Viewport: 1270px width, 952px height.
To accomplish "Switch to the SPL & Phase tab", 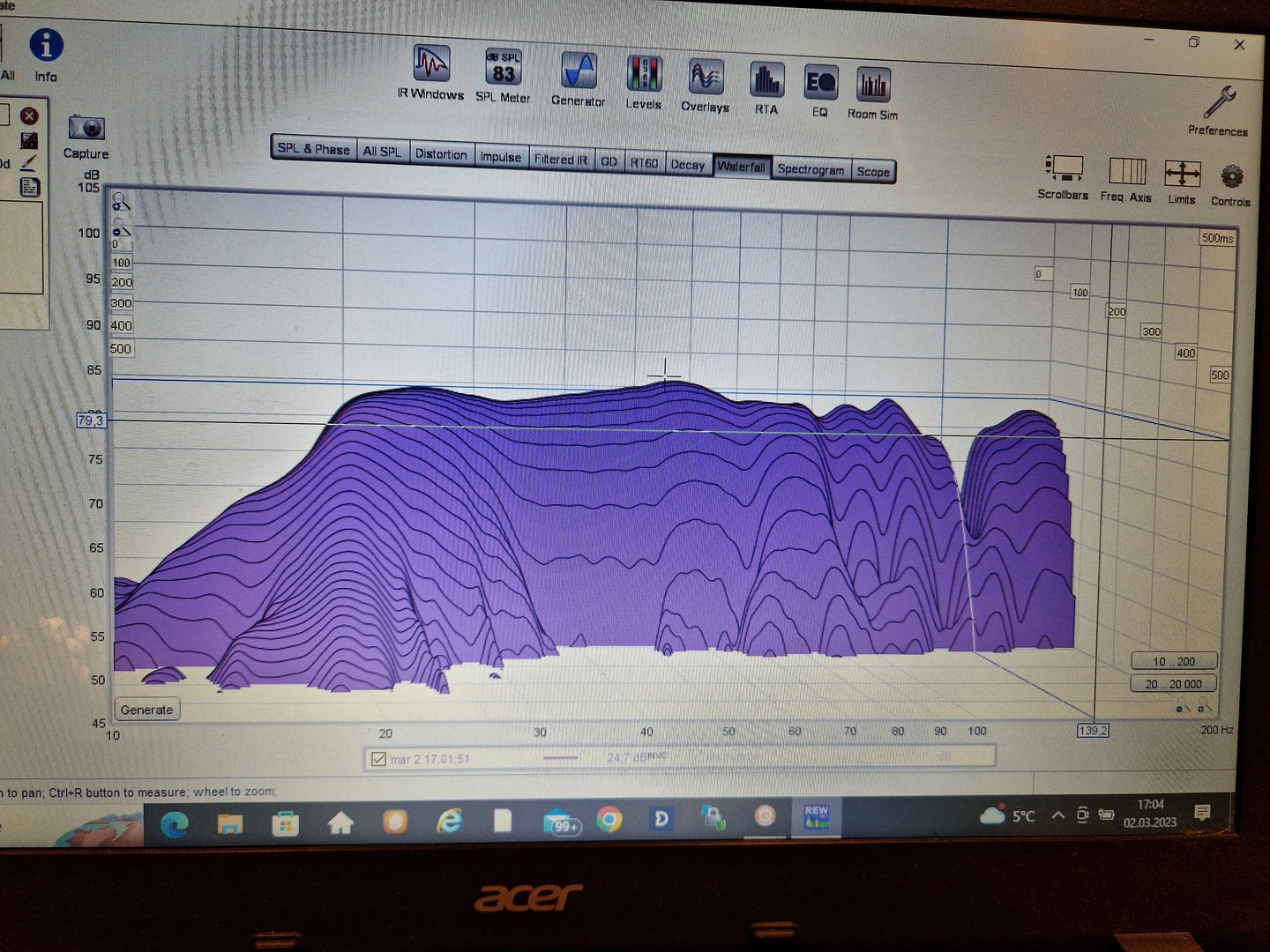I will 314,148.
